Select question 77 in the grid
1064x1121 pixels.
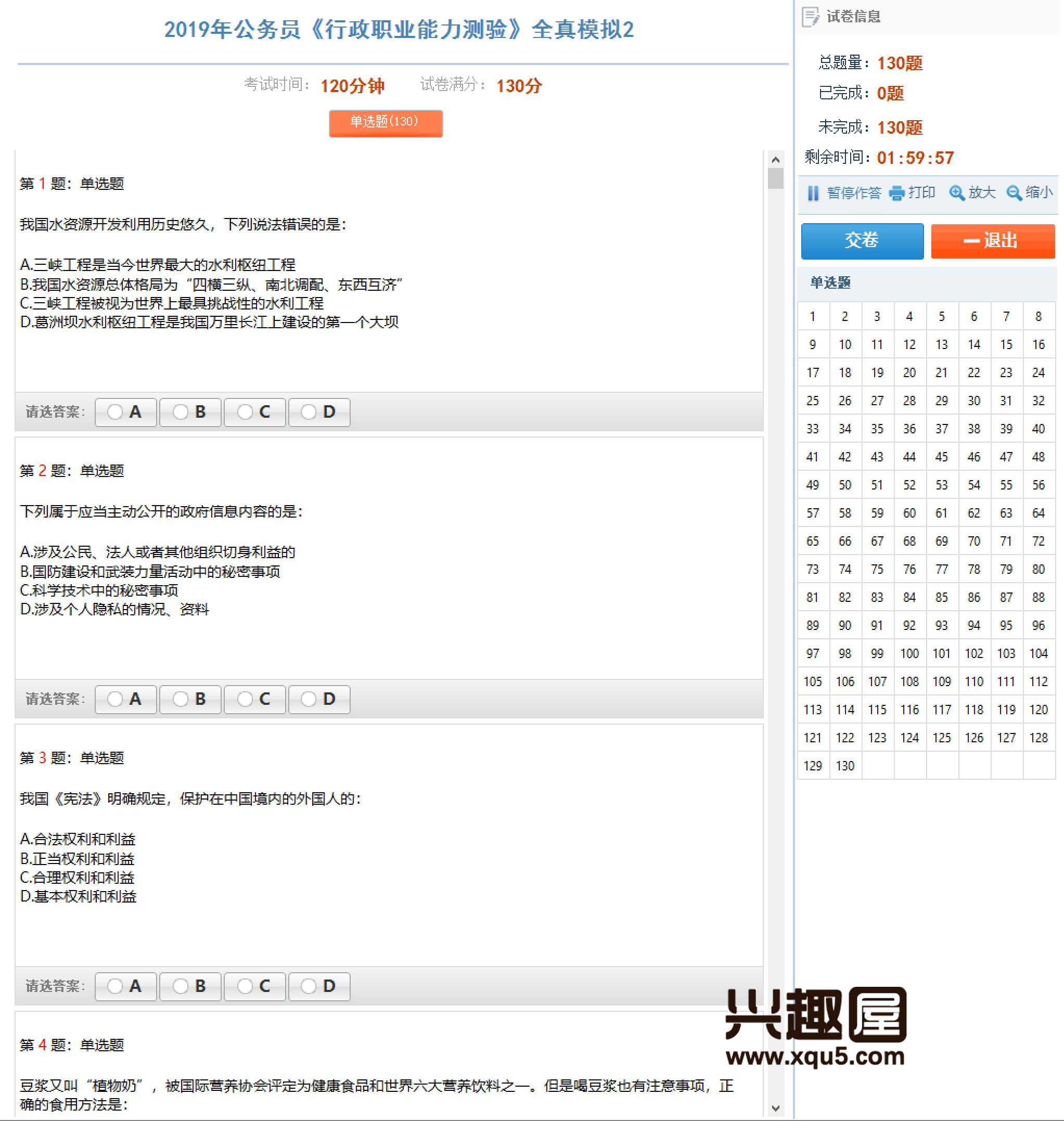tap(942, 569)
